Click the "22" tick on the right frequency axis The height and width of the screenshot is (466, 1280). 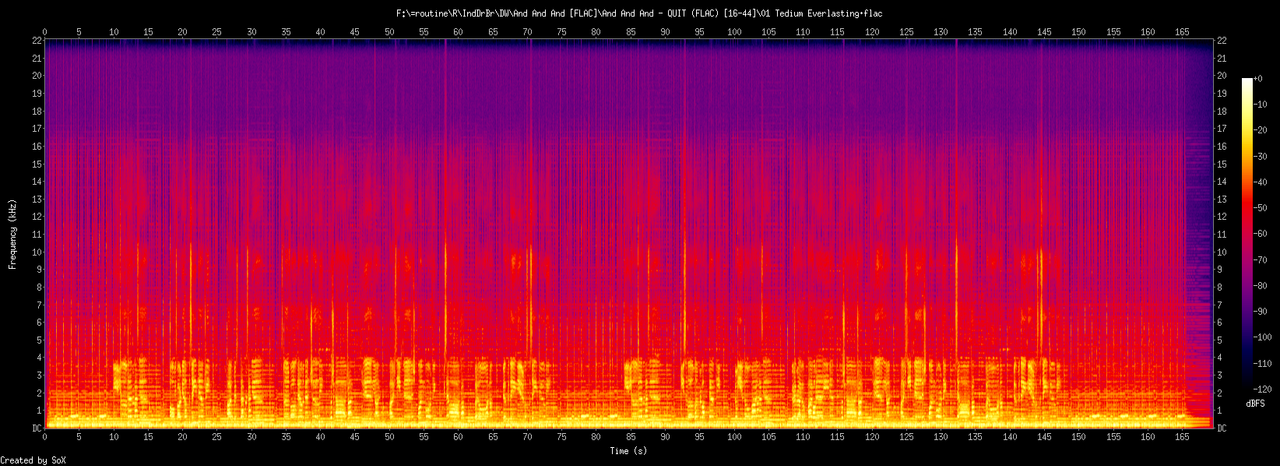(x=1224, y=40)
